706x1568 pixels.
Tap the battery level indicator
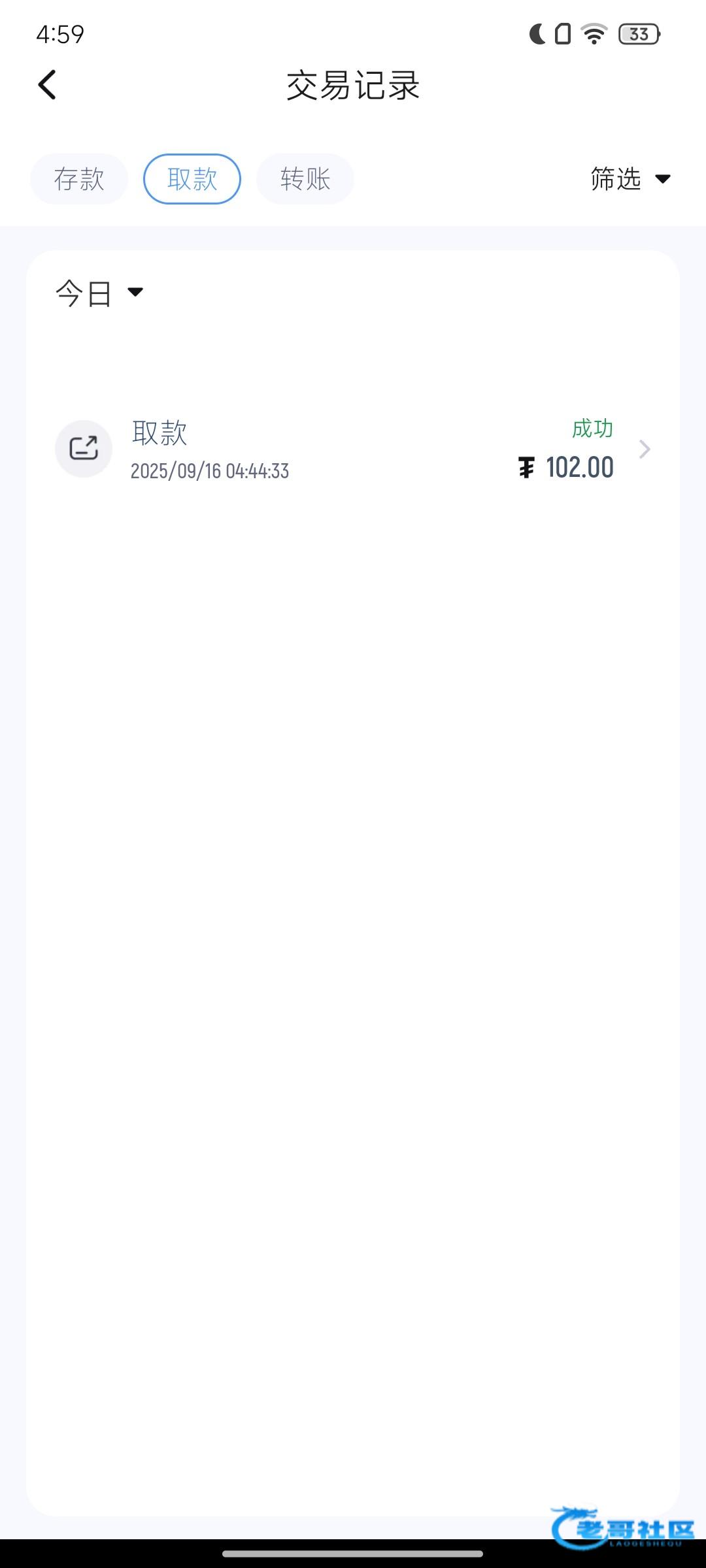(639, 34)
